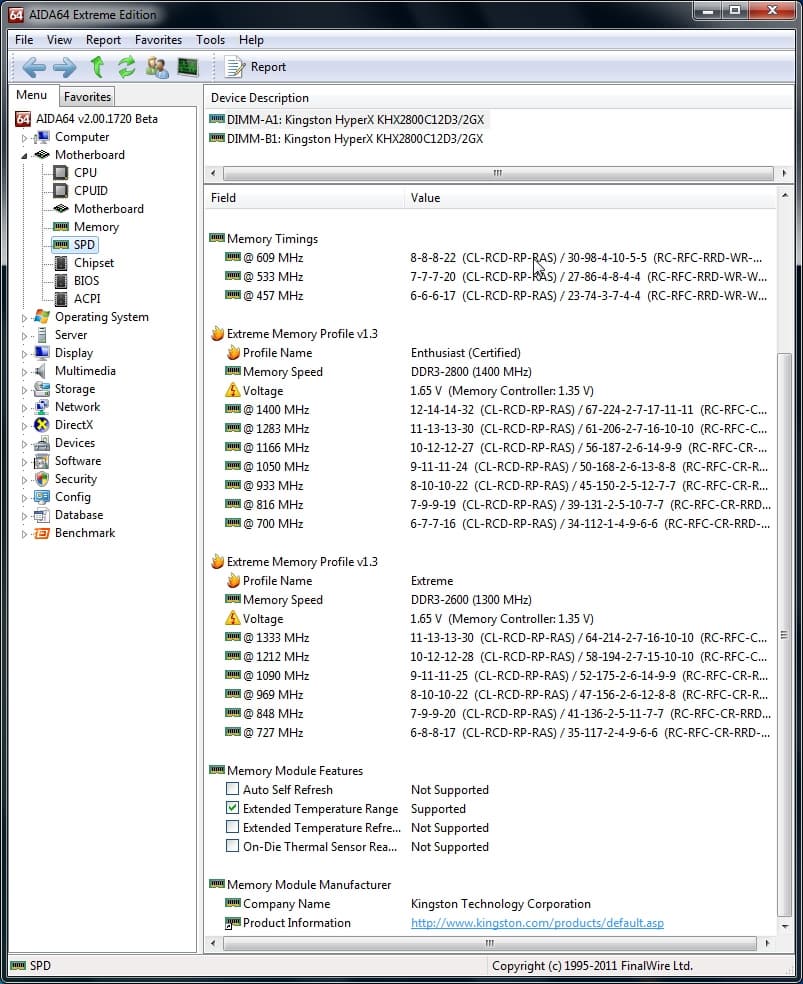Select DIMM-B1 Kingston HyperX device row
803x984 pixels.
pyautogui.click(x=346, y=139)
